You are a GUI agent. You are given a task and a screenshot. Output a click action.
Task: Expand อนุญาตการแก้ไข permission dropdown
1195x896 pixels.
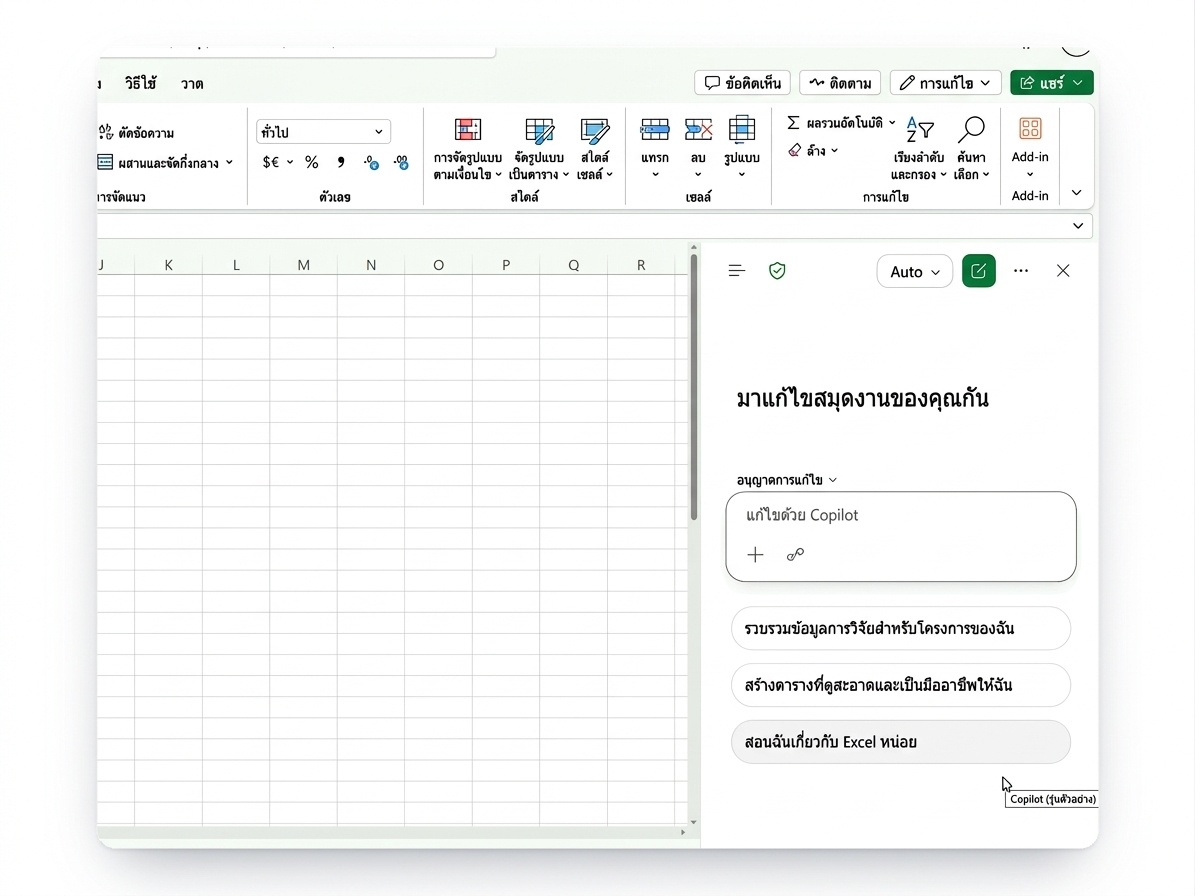pyautogui.click(x=787, y=480)
